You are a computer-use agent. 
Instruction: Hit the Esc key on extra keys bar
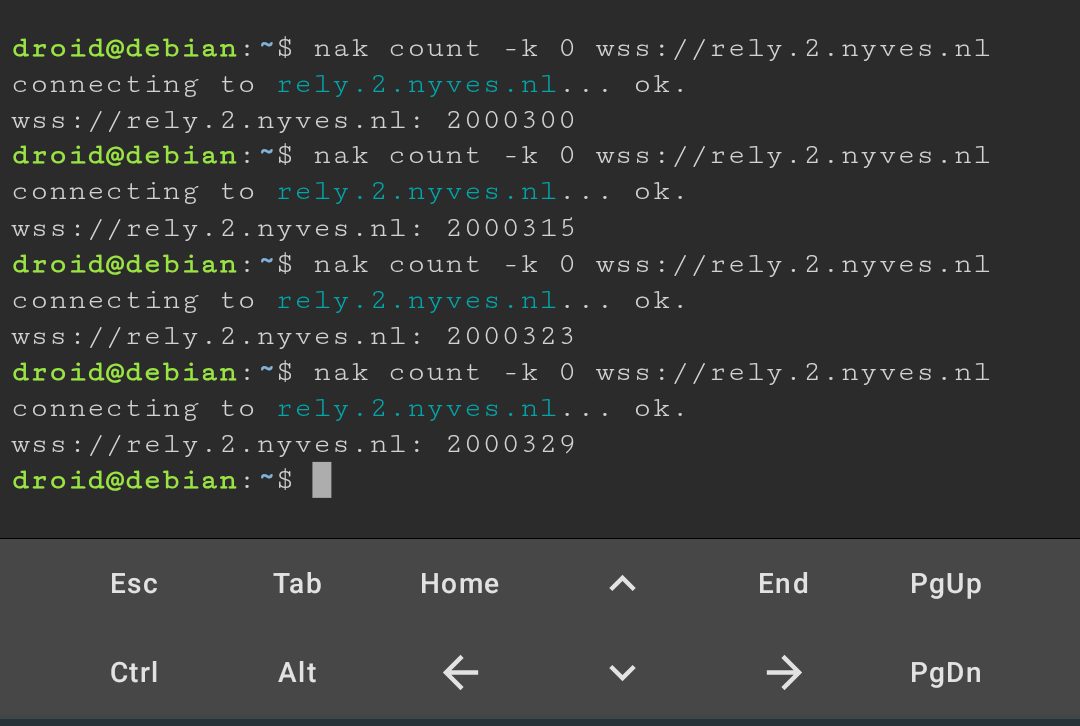click(x=134, y=584)
